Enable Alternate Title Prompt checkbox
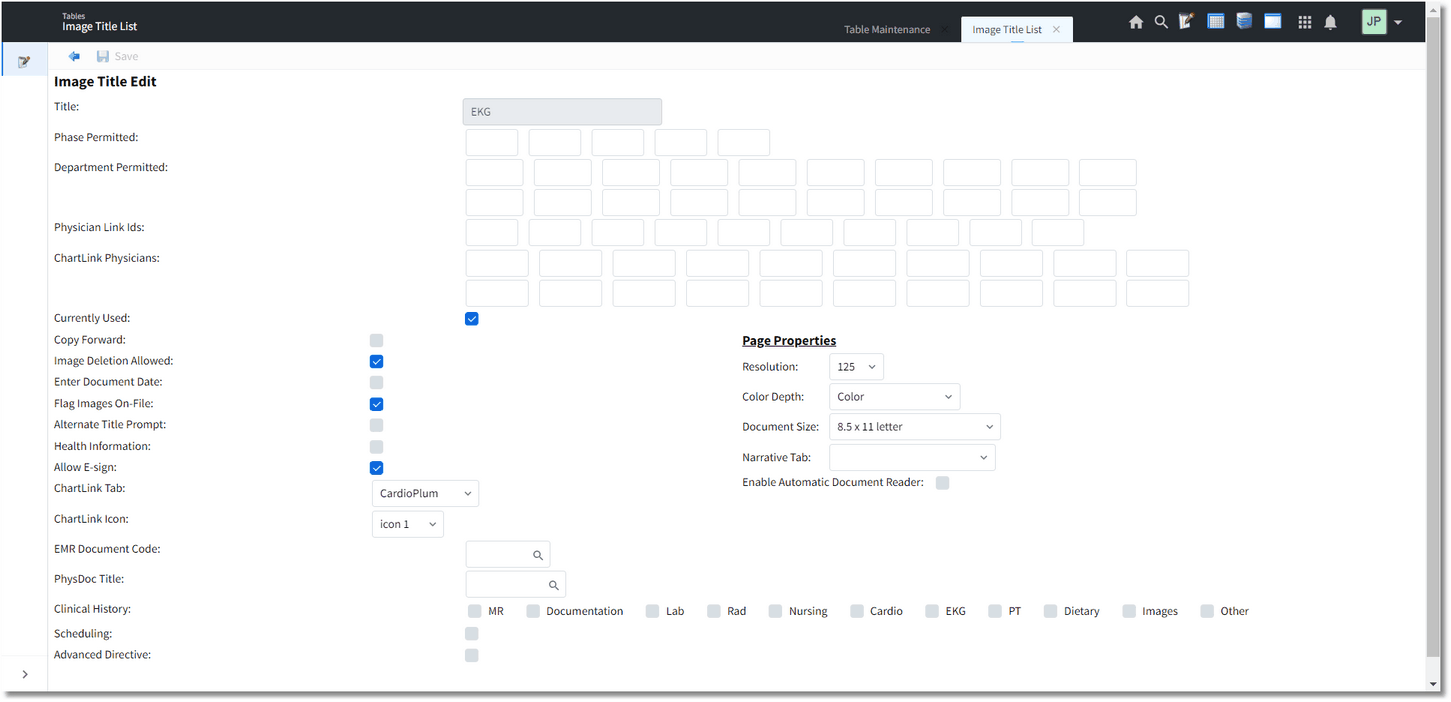Image resolution: width=1451 pixels, height=702 pixels. 377,426
